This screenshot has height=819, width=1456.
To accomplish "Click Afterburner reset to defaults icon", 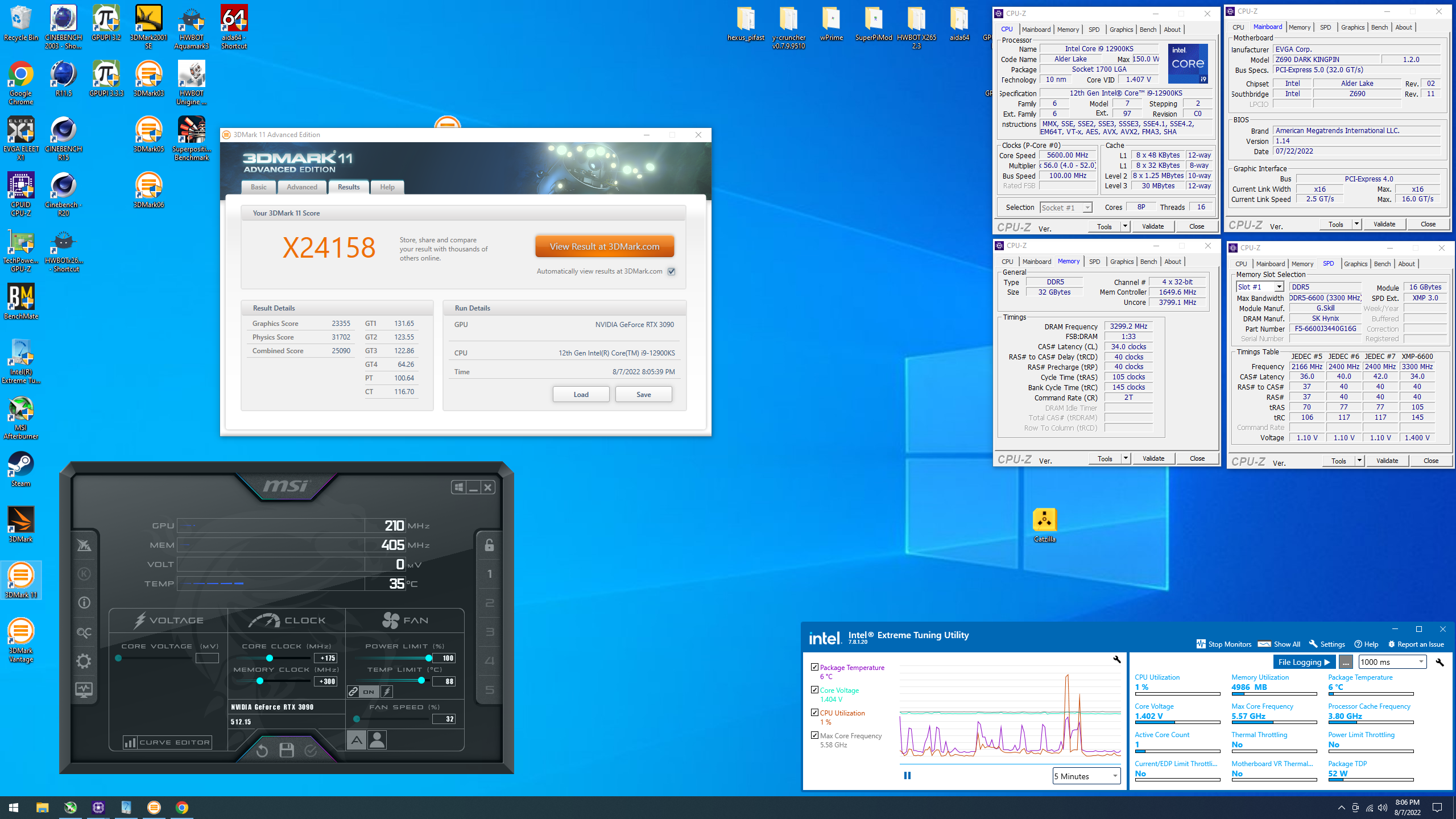I will pyautogui.click(x=262, y=751).
